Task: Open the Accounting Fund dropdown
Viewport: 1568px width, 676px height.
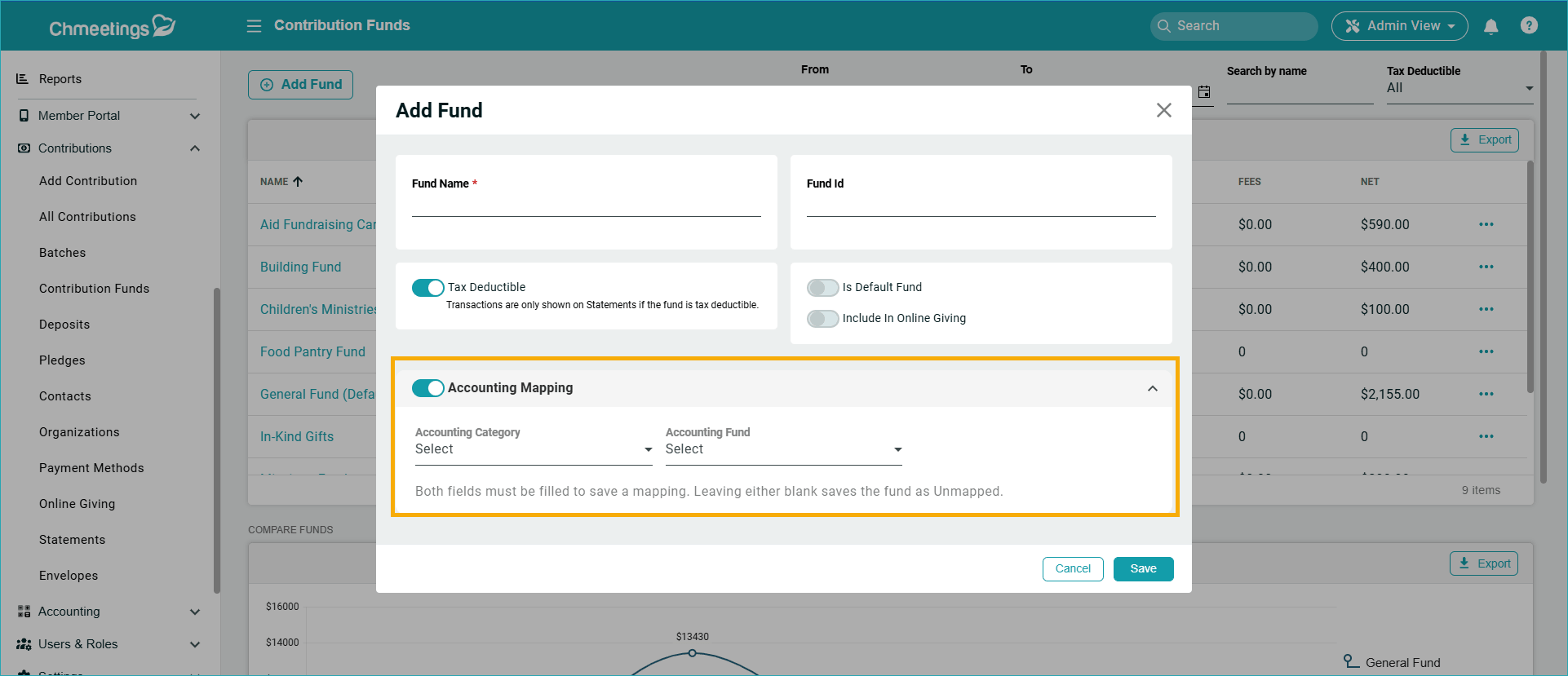Action: click(784, 449)
